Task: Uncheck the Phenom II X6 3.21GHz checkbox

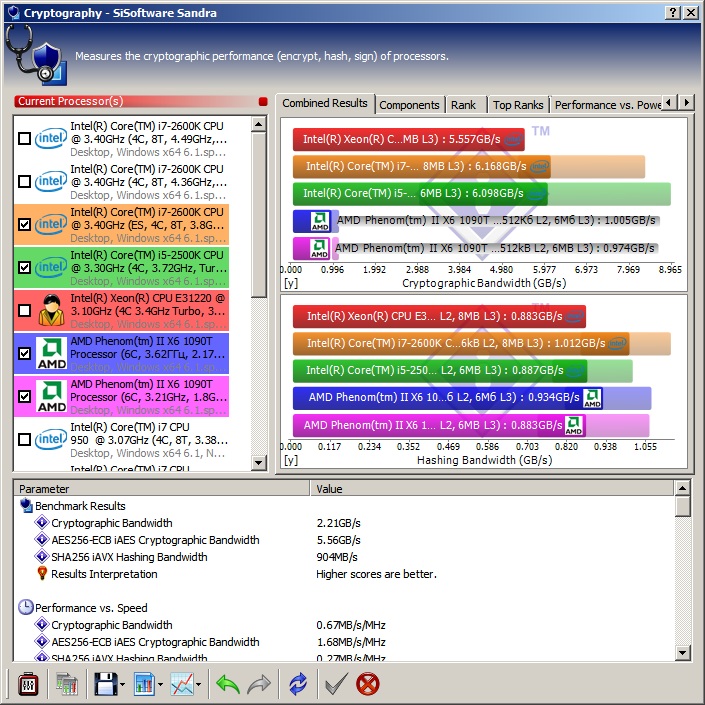Action: (x=24, y=396)
